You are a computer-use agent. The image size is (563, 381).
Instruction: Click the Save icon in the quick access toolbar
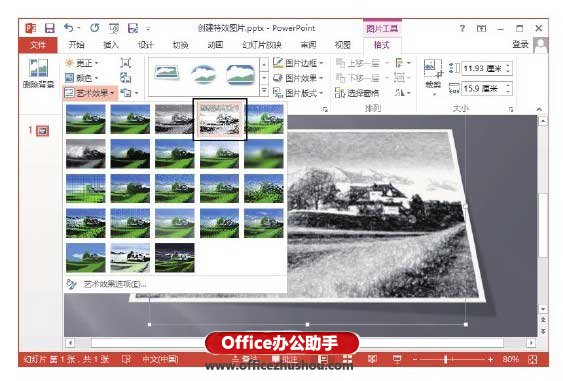[x=49, y=28]
